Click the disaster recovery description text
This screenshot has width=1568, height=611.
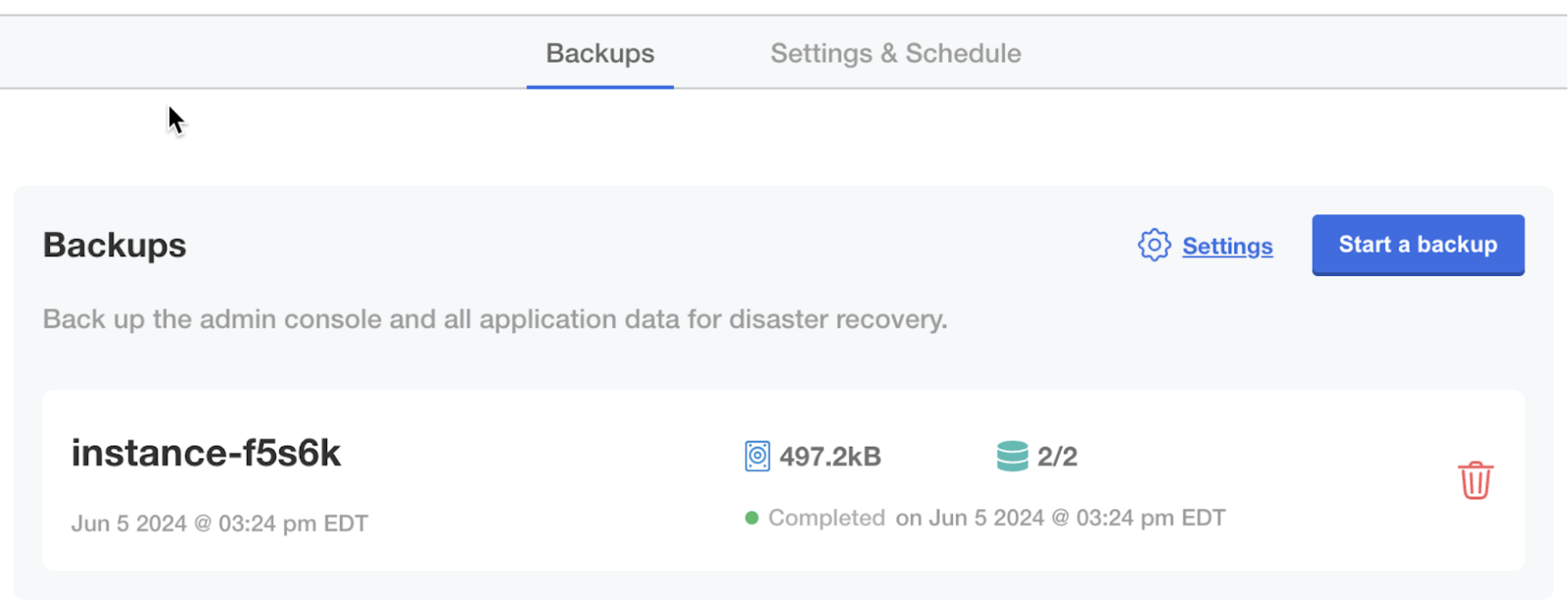(496, 319)
